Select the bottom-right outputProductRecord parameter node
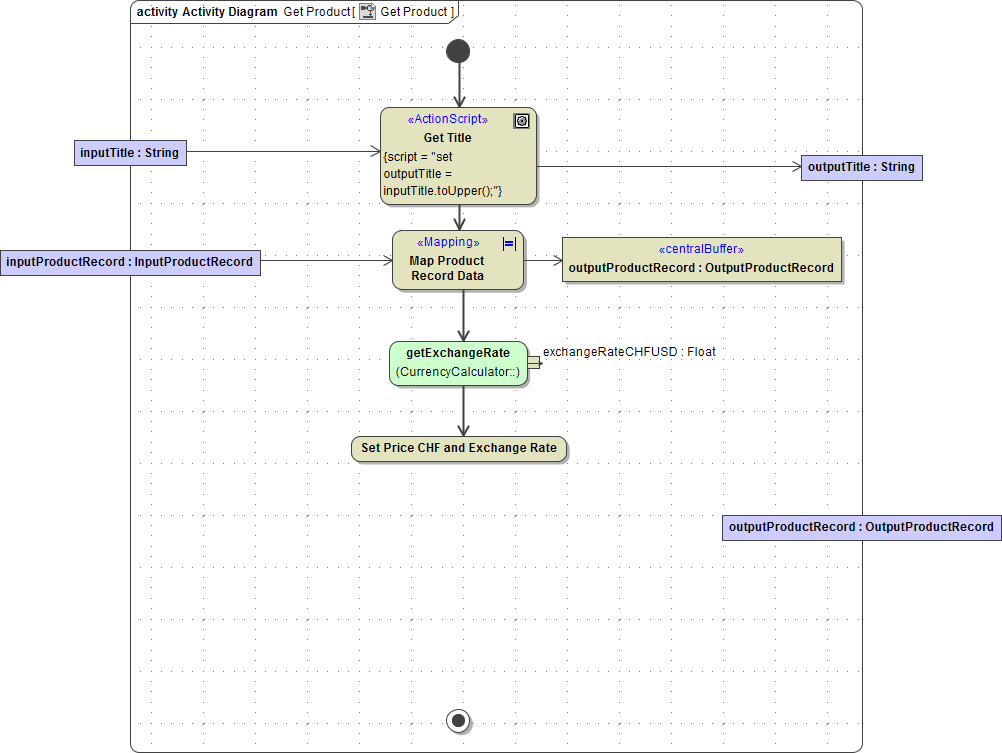 (861, 527)
